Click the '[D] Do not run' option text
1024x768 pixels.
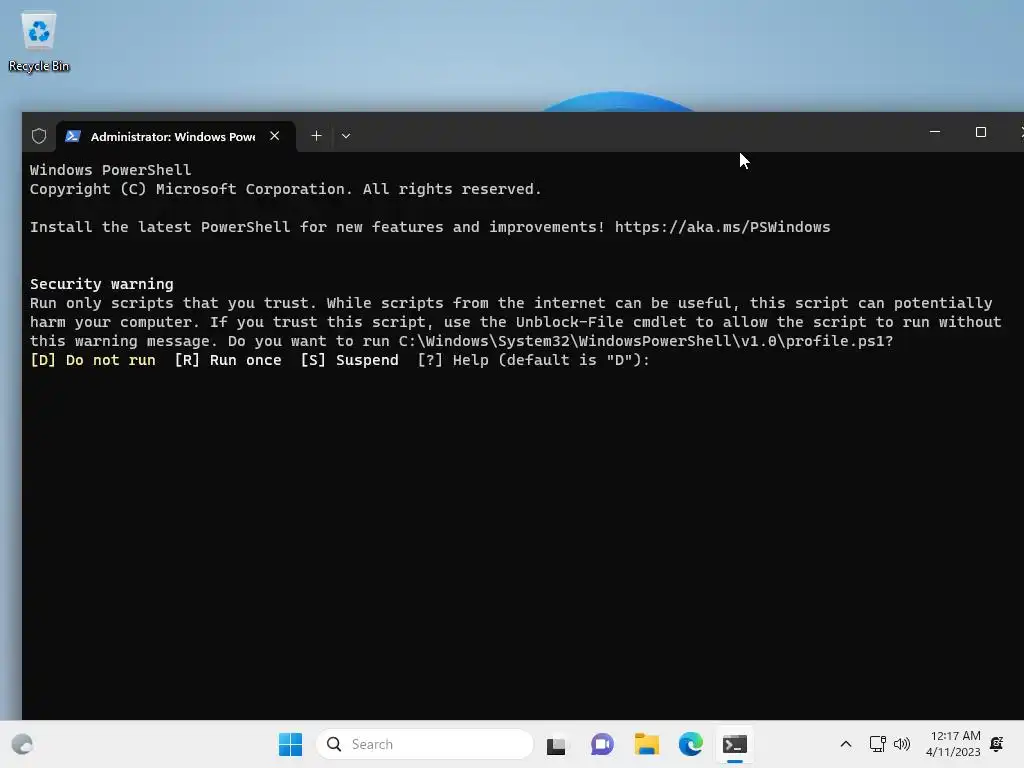click(93, 360)
